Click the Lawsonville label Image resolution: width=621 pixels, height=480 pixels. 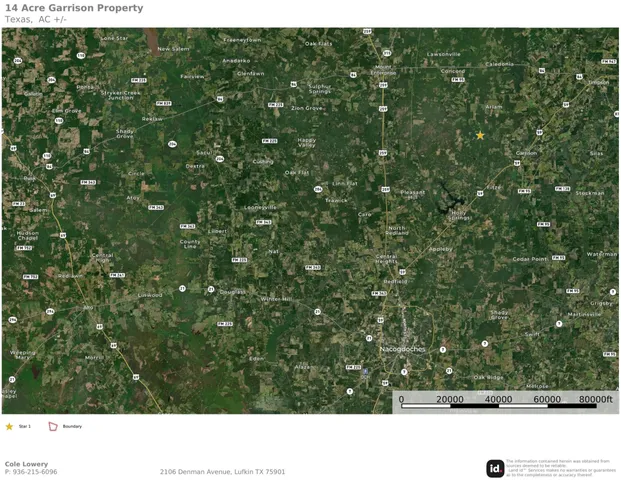(444, 54)
